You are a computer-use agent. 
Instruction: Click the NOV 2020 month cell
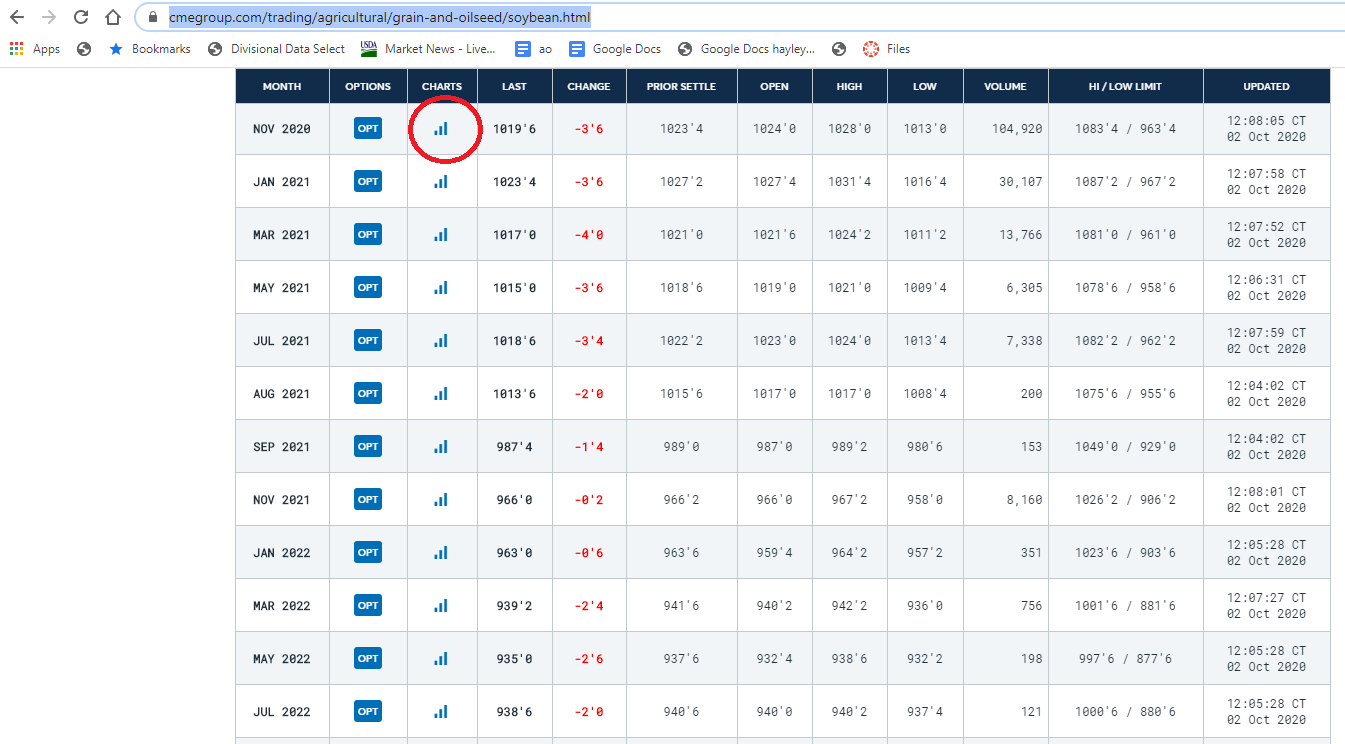click(282, 129)
